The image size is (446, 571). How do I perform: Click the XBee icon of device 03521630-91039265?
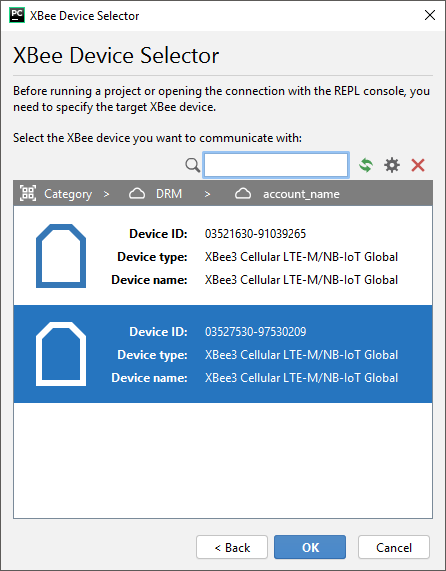61,256
